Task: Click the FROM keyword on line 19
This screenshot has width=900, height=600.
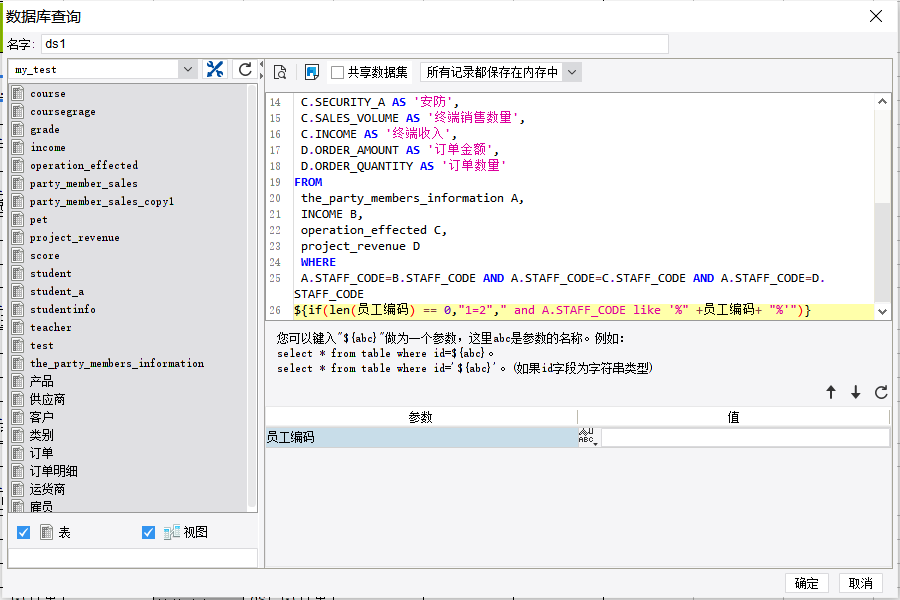Action: pyautogui.click(x=308, y=182)
